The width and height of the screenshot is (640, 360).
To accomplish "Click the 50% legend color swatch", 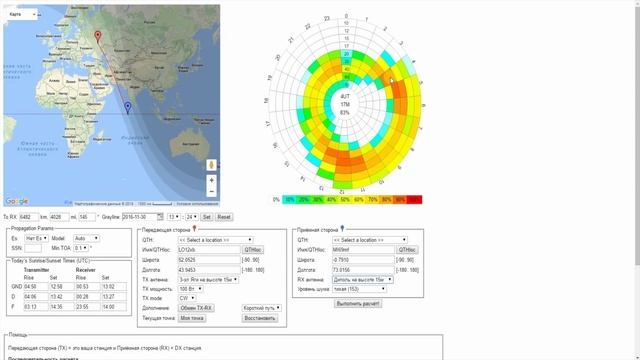I will (x=345, y=200).
